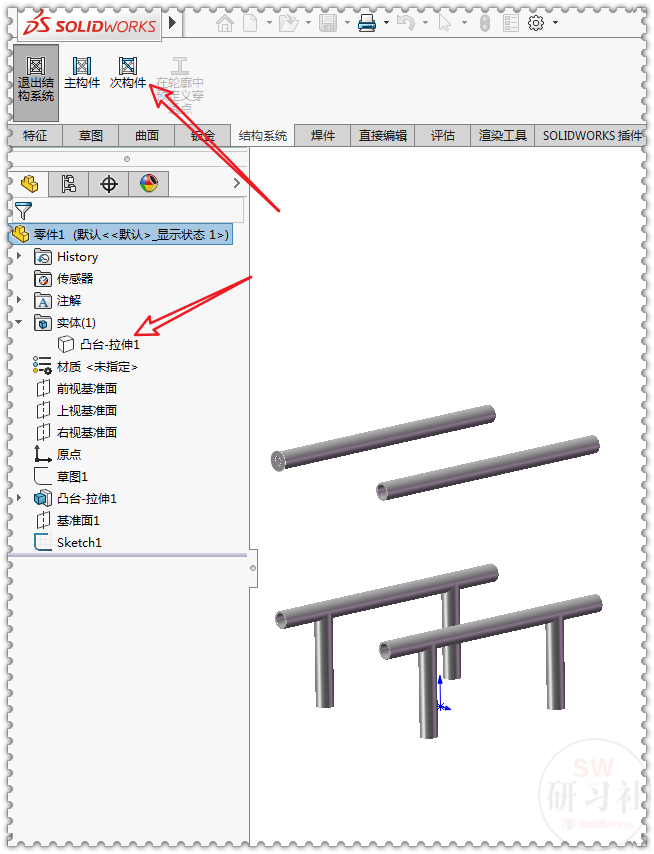This screenshot has width=654, height=854.
Task: Open the Save options dropdown arrow
Action: coord(347,23)
